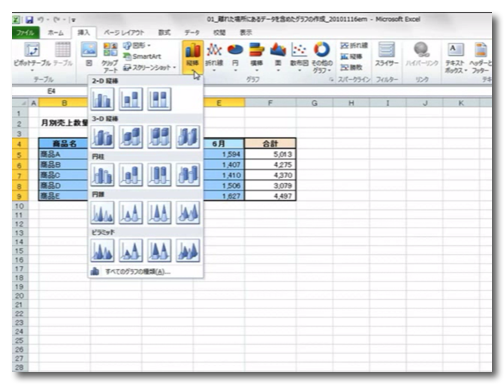
Task: Insert a 3-D cone chart
Action: (x=188, y=212)
